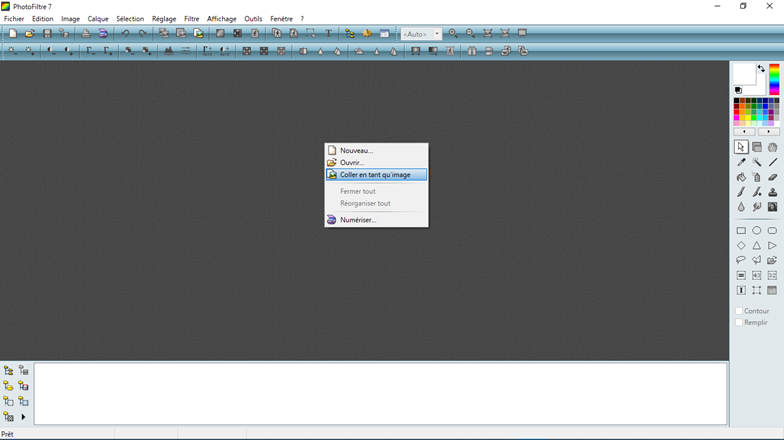784x440 pixels.
Task: Show next color palette page
Action: click(x=769, y=132)
